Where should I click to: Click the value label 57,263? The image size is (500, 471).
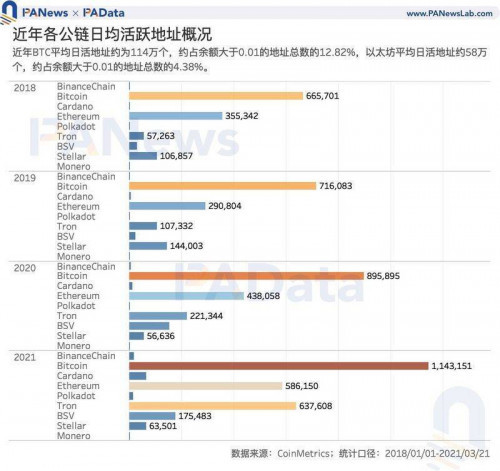pos(161,136)
